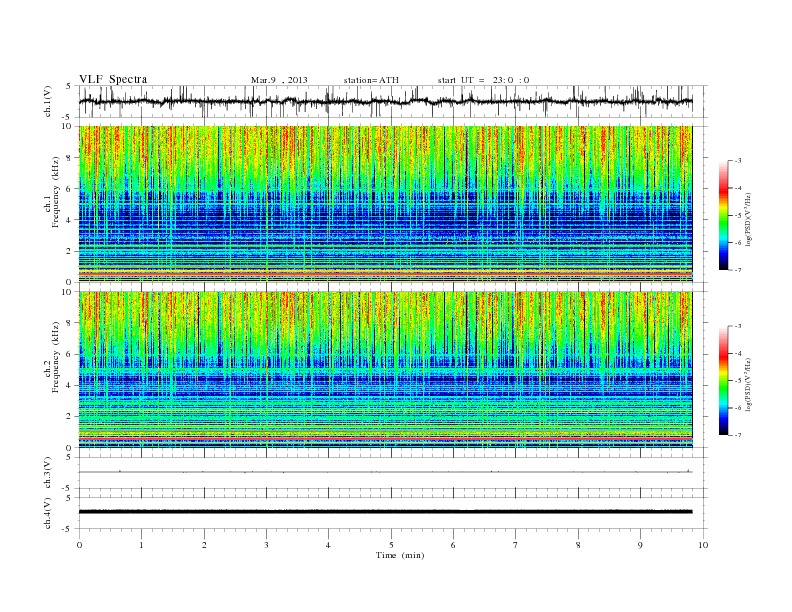Click the lower PSD color scale bar
This screenshot has width=792, height=612.
tap(723, 380)
